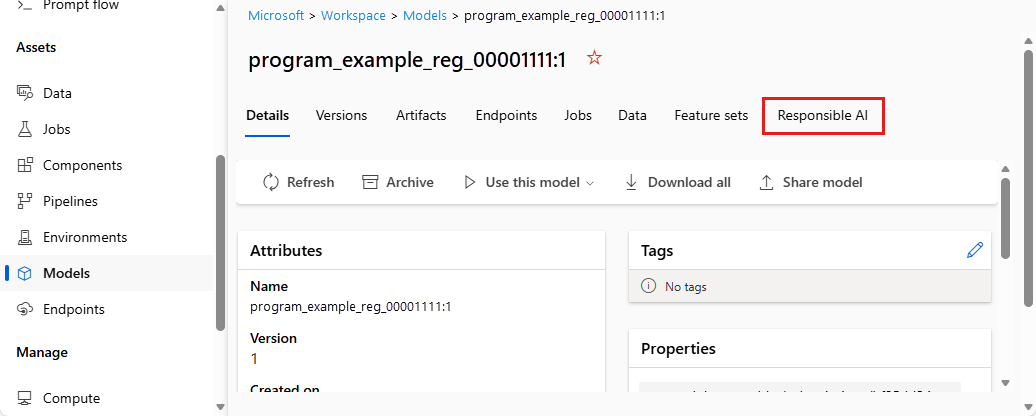Click the Refresh circular arrows icon

coord(271,182)
